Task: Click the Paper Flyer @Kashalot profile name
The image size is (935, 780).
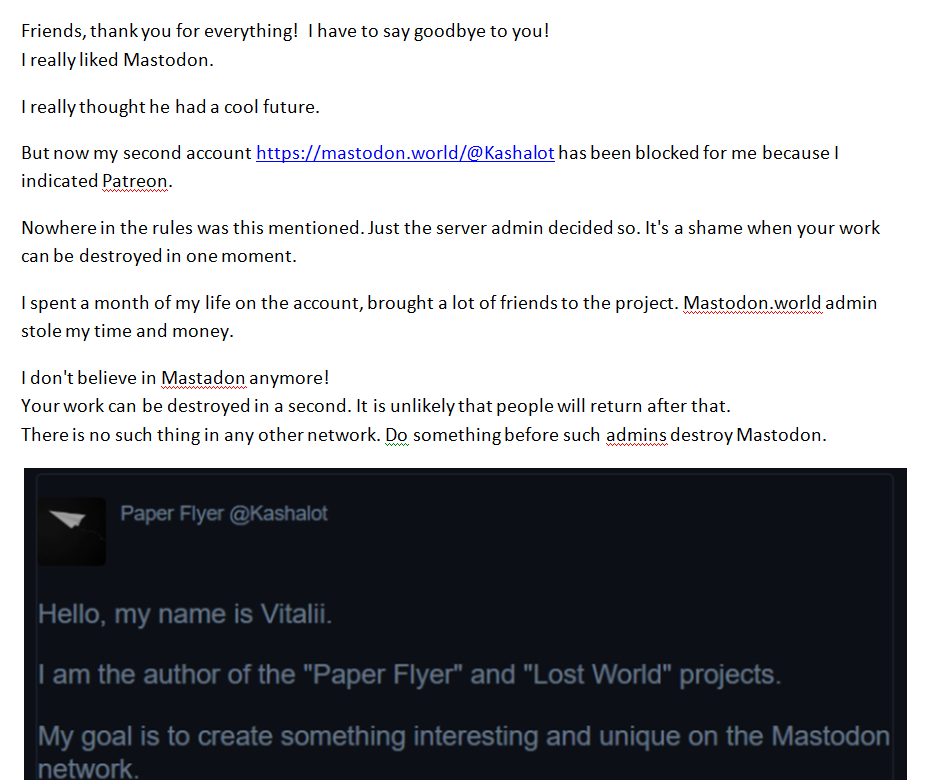Action: tap(224, 513)
